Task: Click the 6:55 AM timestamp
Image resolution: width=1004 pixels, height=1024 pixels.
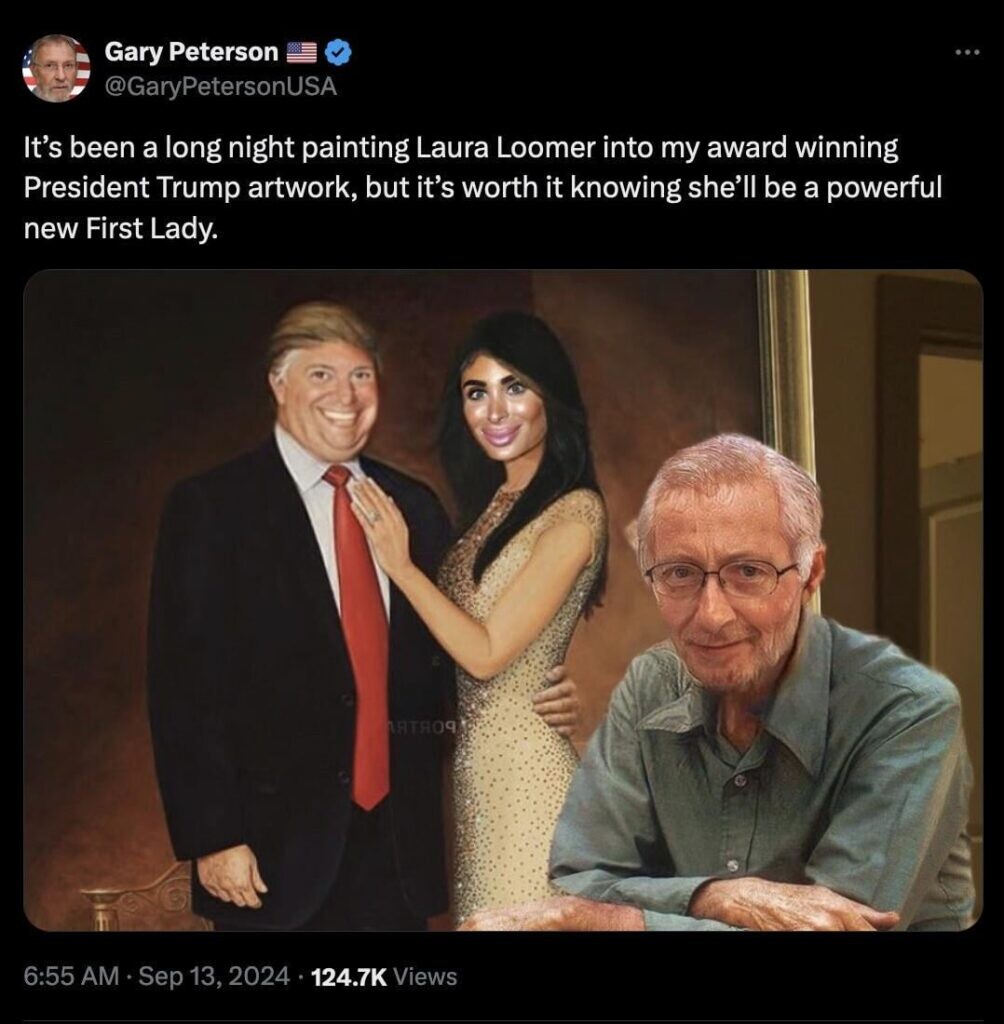Action: point(72,976)
